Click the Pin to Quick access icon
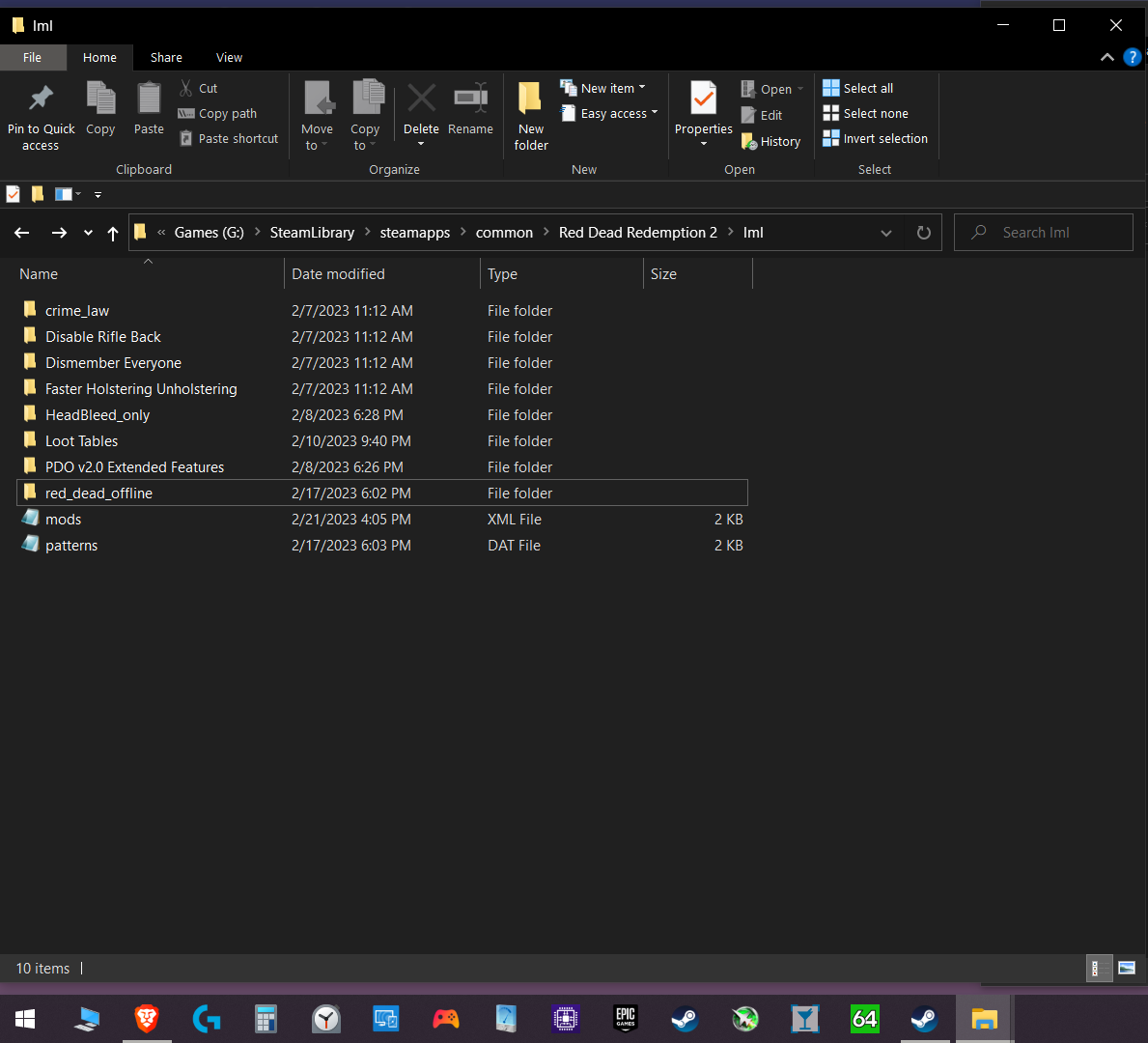This screenshot has width=1148, height=1043. [x=41, y=99]
